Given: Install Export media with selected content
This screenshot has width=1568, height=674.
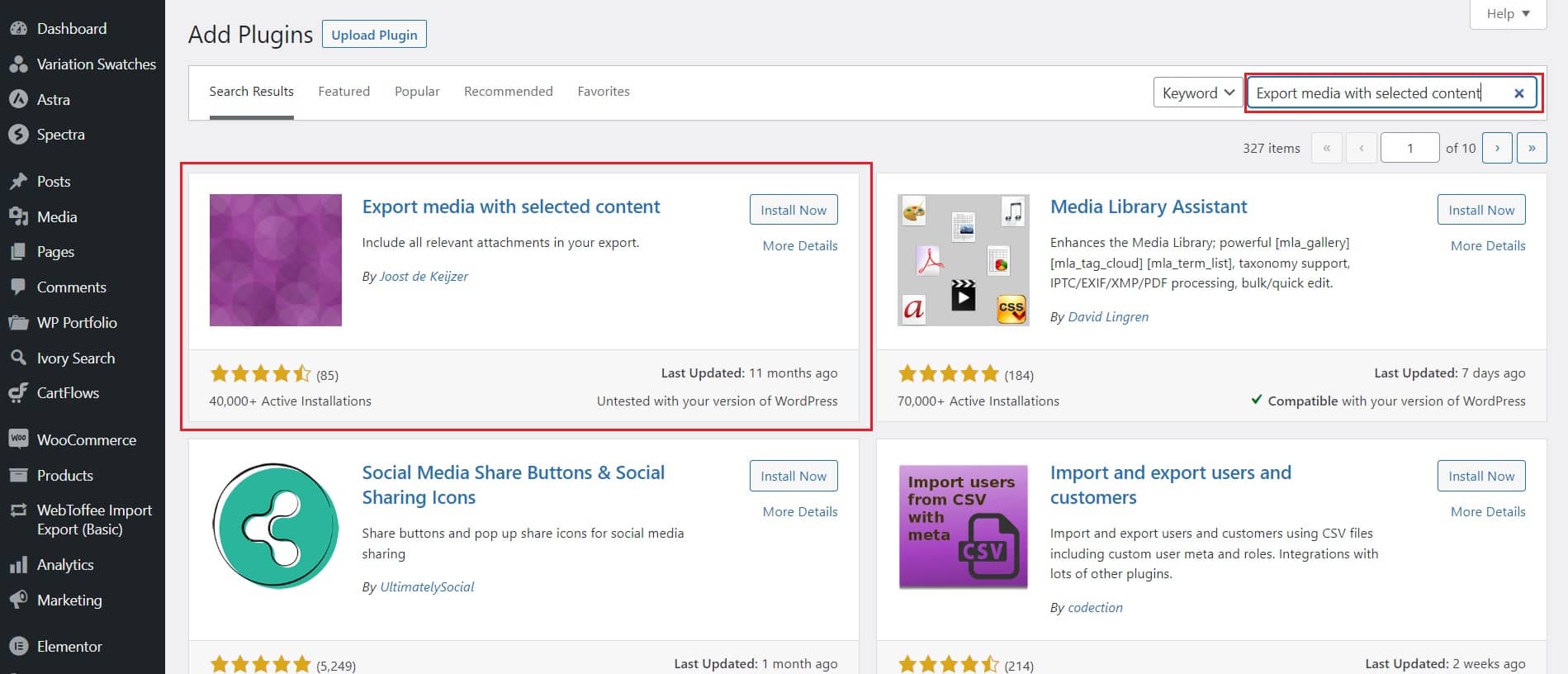Looking at the screenshot, I should [793, 210].
